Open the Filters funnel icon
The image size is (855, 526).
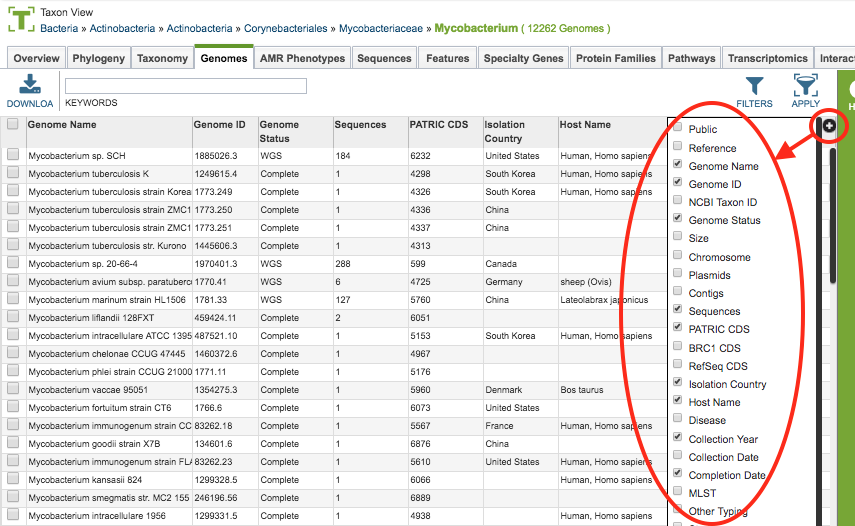click(x=755, y=87)
